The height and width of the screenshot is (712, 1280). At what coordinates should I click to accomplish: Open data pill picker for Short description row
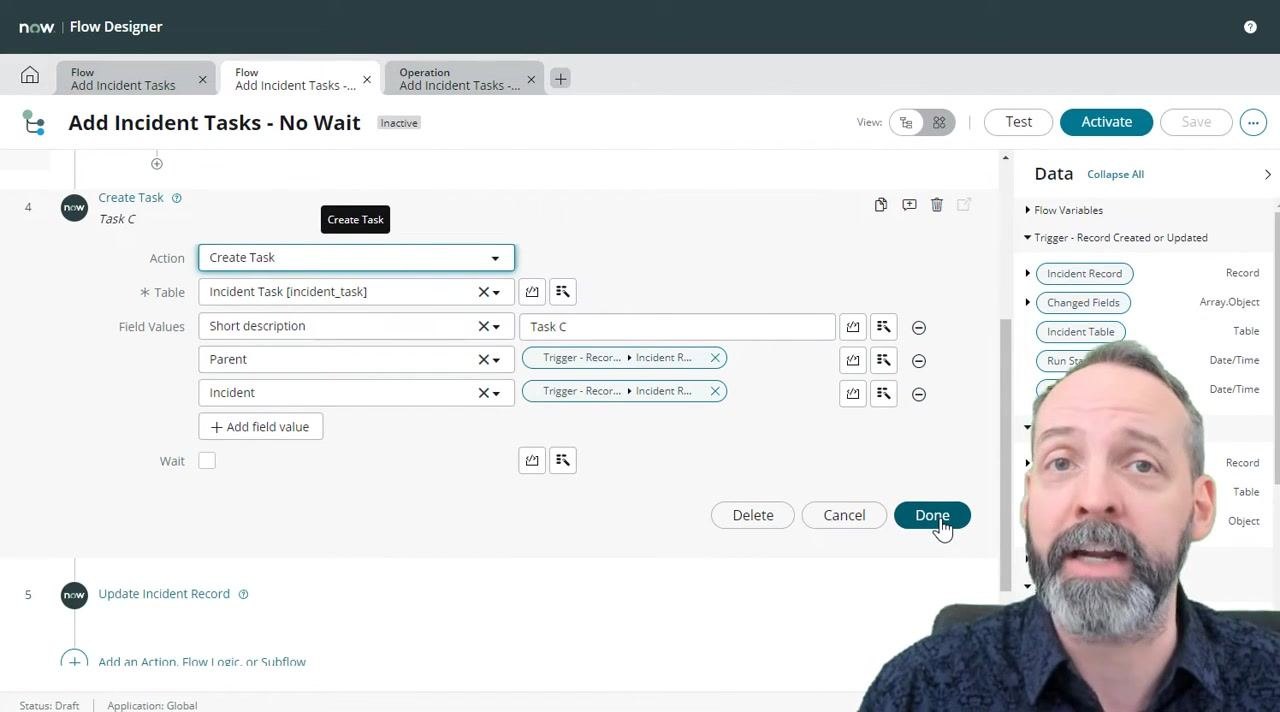(x=884, y=327)
